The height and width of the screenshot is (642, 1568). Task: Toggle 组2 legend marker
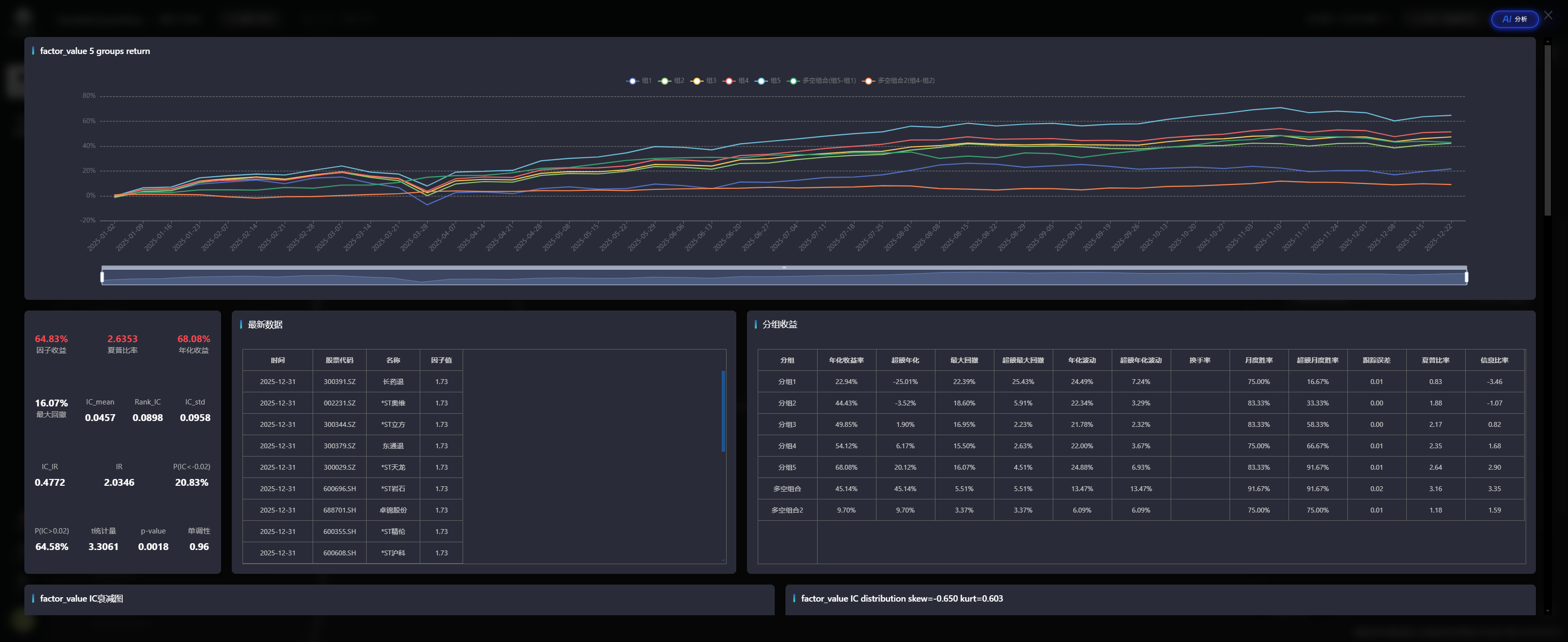(x=672, y=80)
